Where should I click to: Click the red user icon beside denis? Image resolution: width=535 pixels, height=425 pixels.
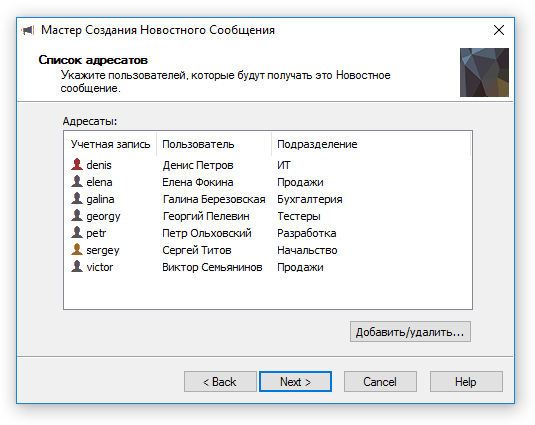click(77, 164)
